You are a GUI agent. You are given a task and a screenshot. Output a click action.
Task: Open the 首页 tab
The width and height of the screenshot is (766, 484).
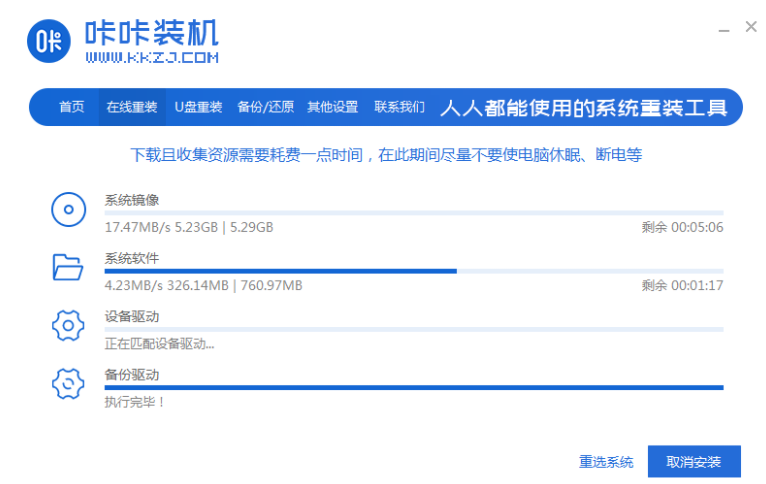72,107
